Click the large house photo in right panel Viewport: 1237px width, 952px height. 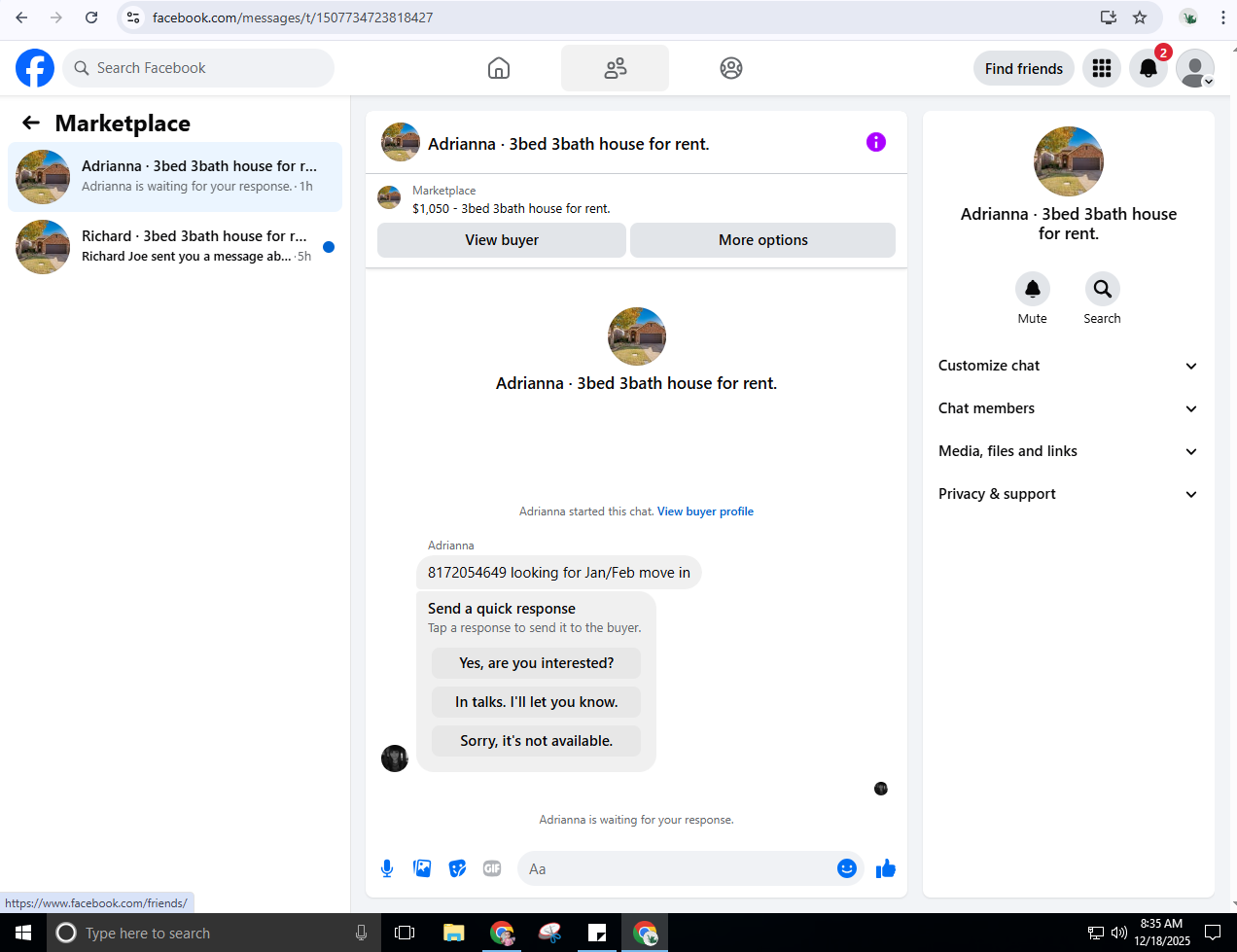pyautogui.click(x=1069, y=161)
